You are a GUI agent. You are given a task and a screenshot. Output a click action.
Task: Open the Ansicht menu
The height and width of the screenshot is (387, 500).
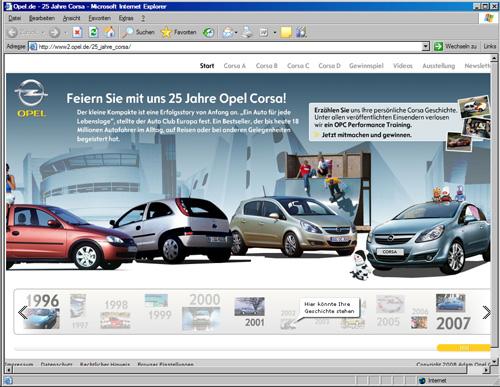[71, 18]
